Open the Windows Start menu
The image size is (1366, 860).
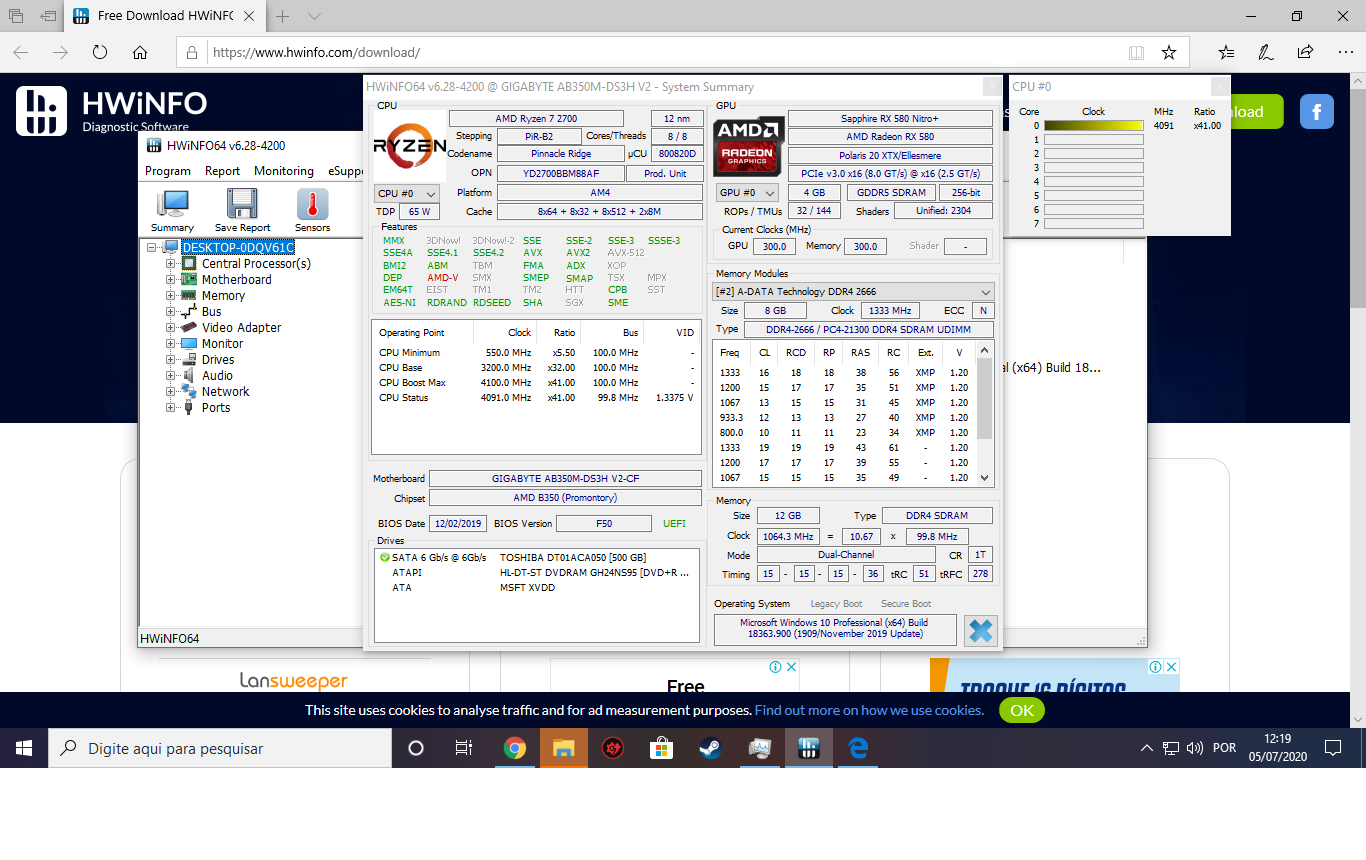pyautogui.click(x=24, y=748)
